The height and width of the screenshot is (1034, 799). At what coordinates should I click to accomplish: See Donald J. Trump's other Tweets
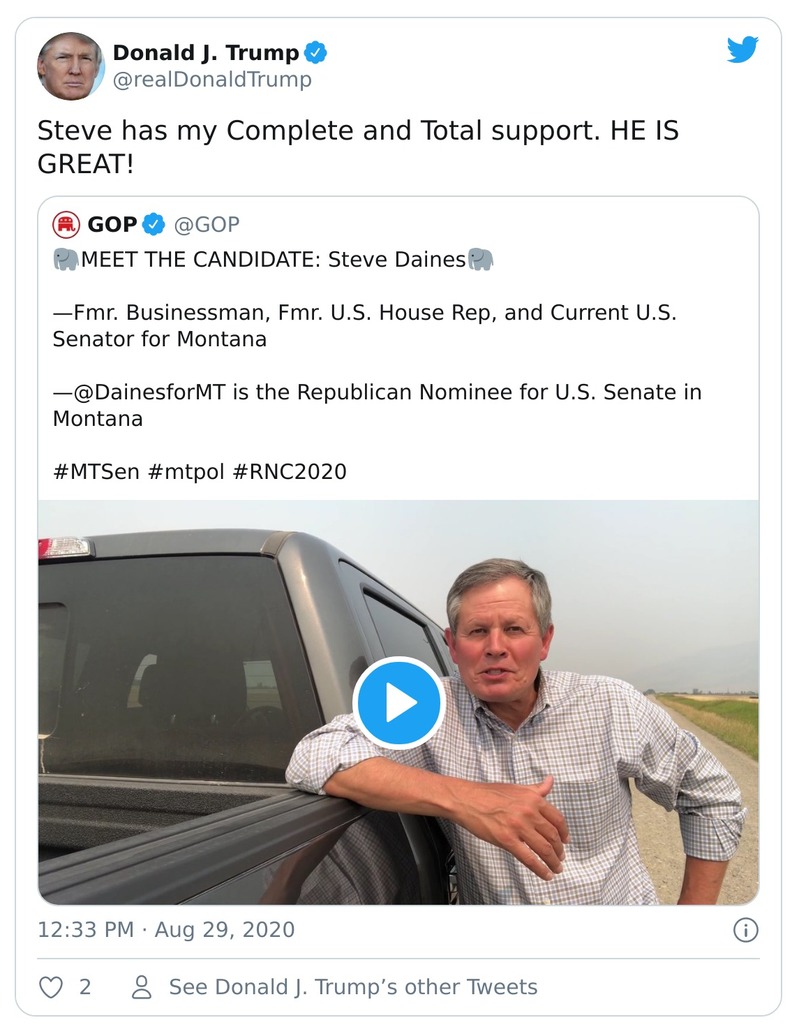point(353,987)
